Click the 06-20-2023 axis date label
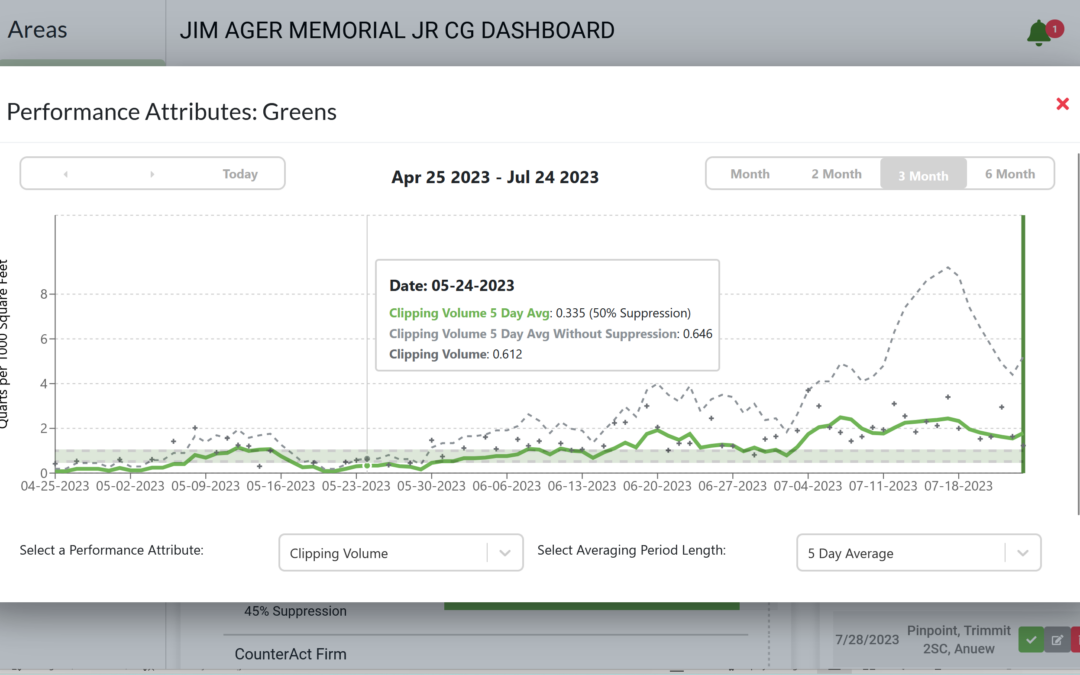The width and height of the screenshot is (1080, 675). [657, 486]
